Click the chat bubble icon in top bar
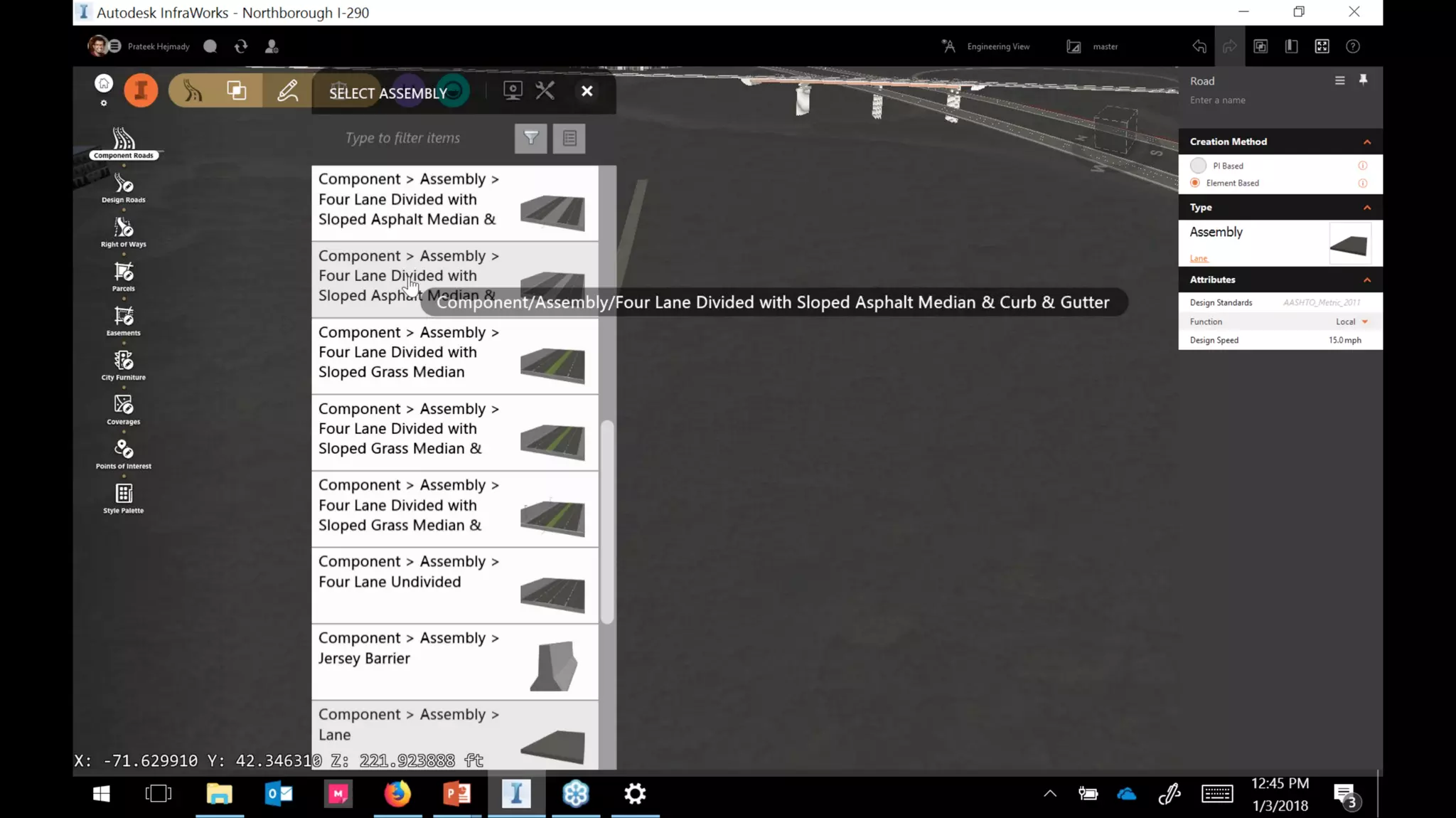 (210, 46)
